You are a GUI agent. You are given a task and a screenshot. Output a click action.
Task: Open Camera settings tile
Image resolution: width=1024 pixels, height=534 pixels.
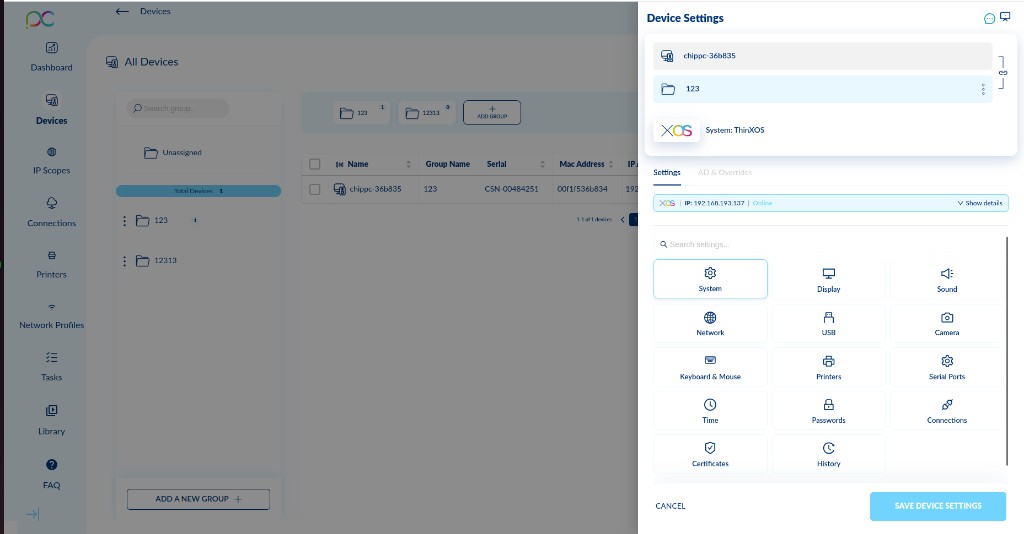coord(946,323)
